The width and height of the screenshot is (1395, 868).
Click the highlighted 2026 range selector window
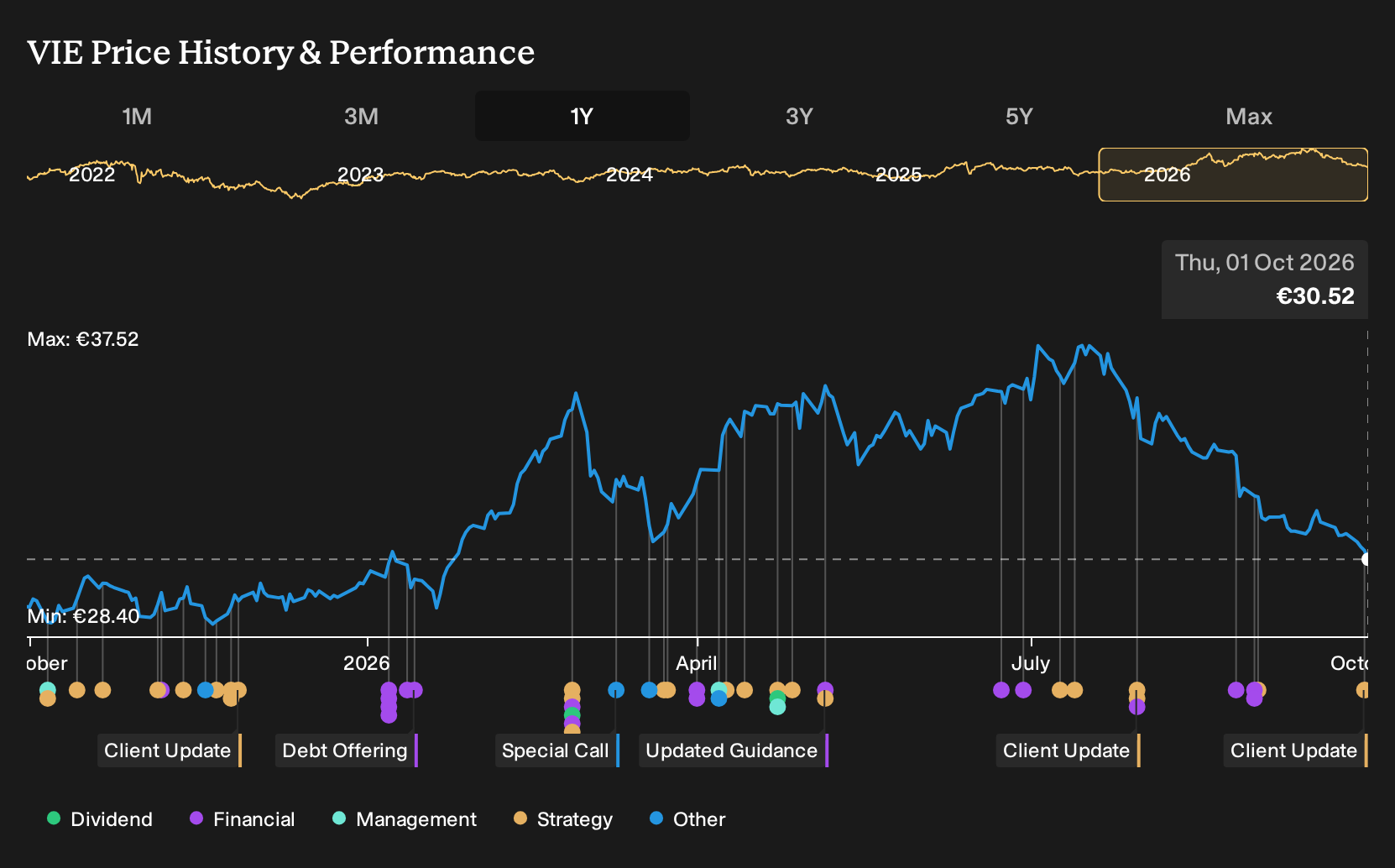(x=1233, y=175)
